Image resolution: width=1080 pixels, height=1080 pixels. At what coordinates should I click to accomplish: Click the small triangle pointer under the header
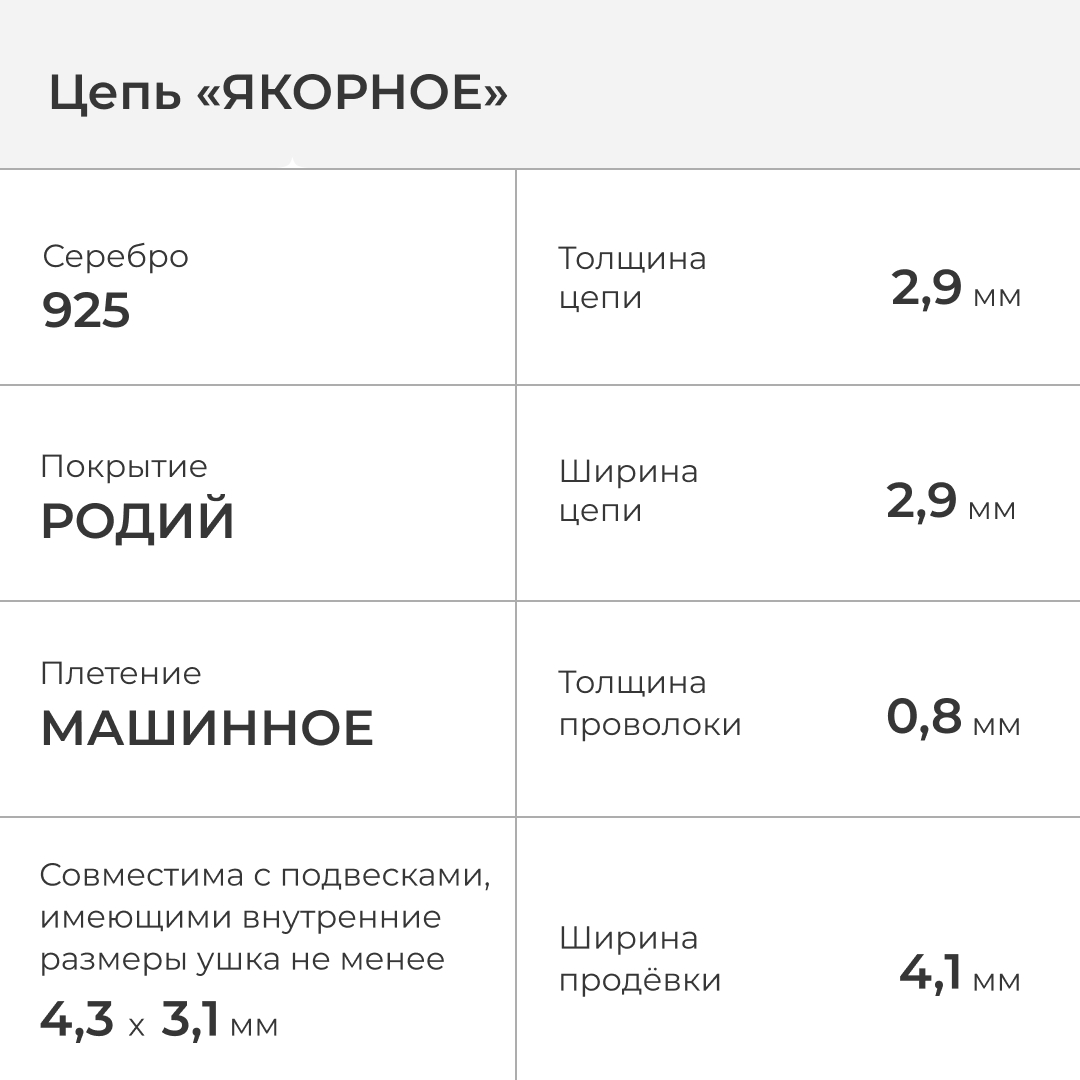291,163
